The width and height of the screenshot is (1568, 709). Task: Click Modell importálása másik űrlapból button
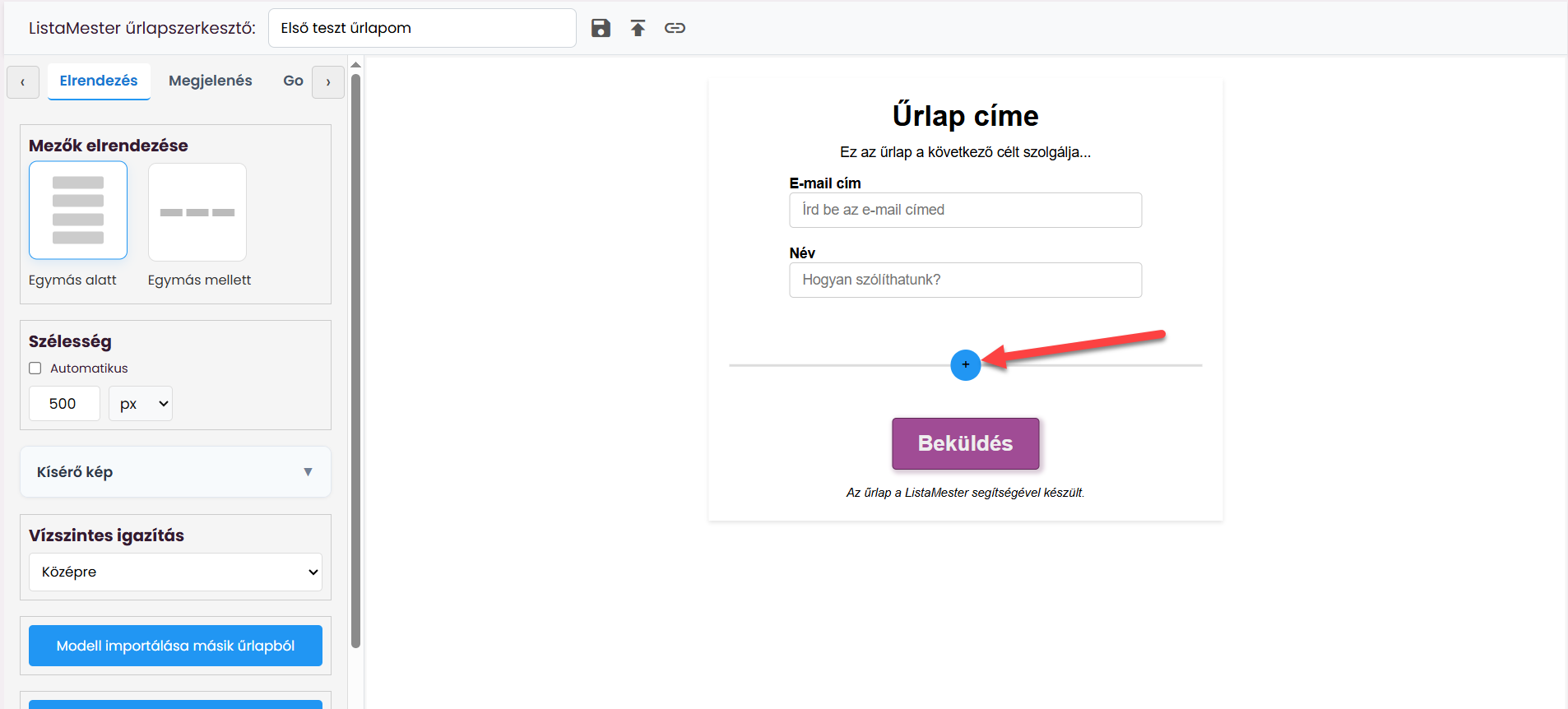pos(175,646)
